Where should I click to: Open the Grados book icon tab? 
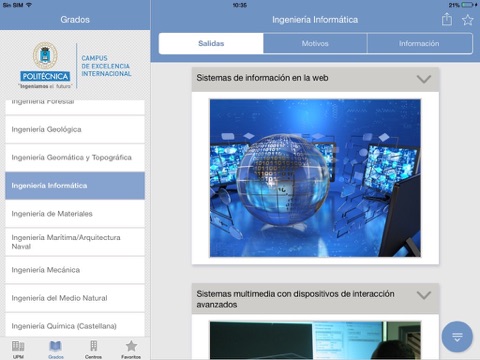tap(56, 349)
